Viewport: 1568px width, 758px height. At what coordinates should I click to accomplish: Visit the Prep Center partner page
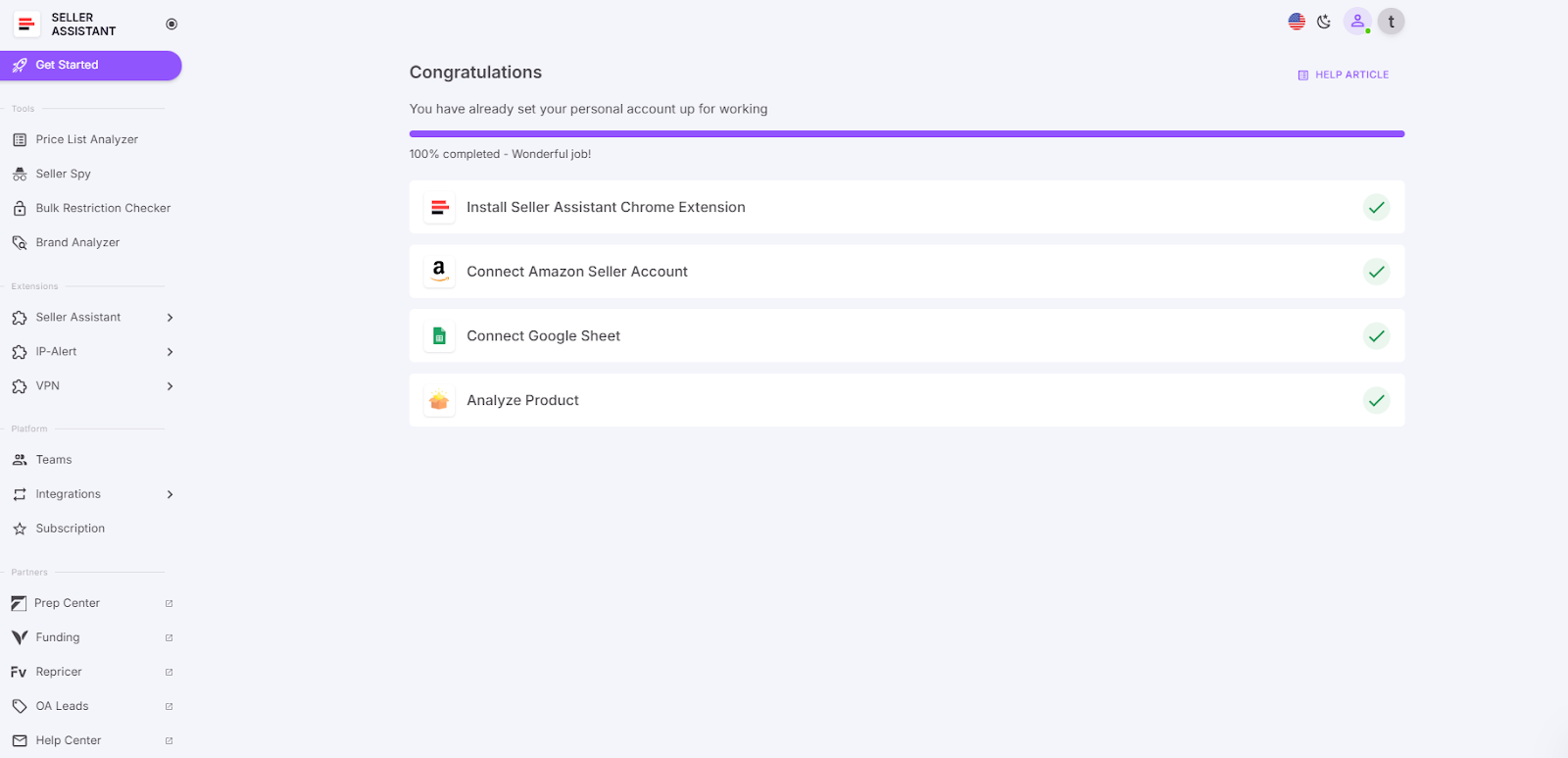pyautogui.click(x=67, y=602)
